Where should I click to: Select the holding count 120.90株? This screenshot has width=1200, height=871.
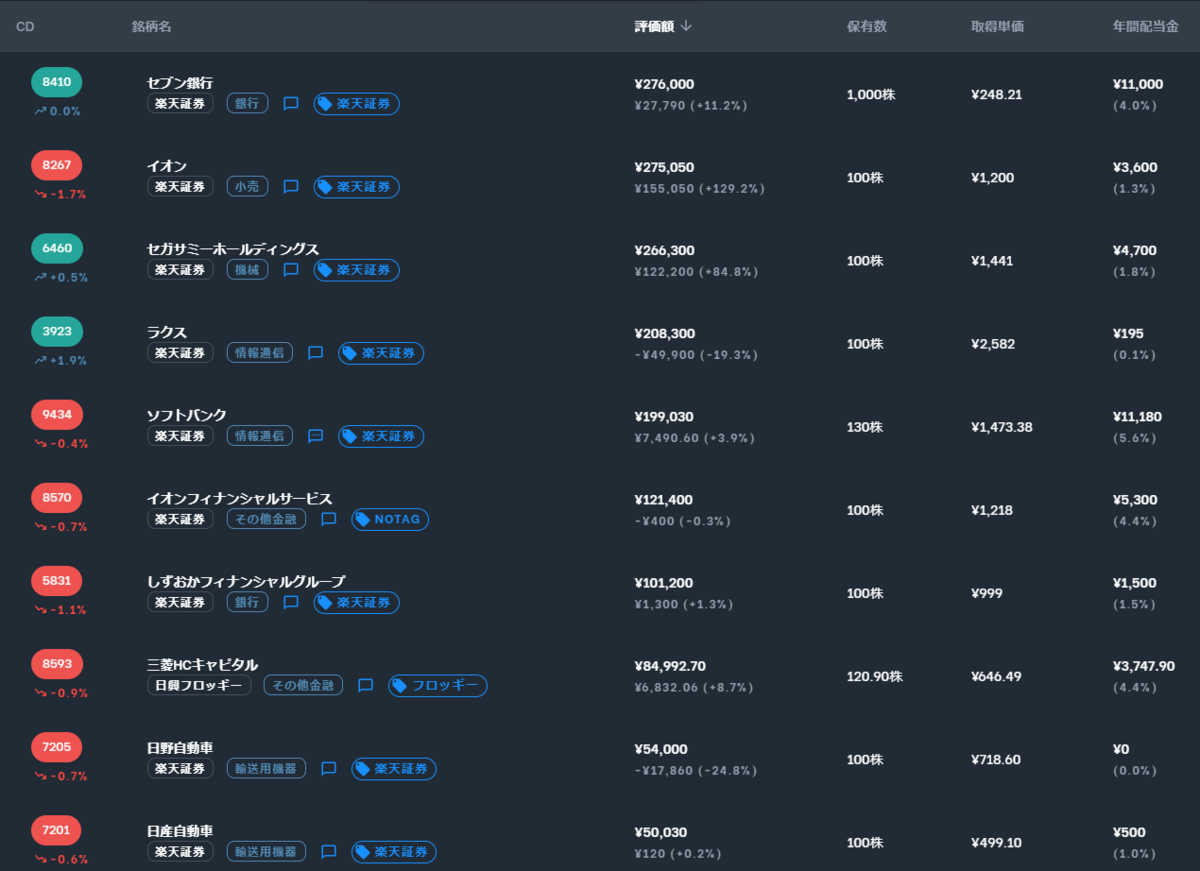tap(875, 677)
